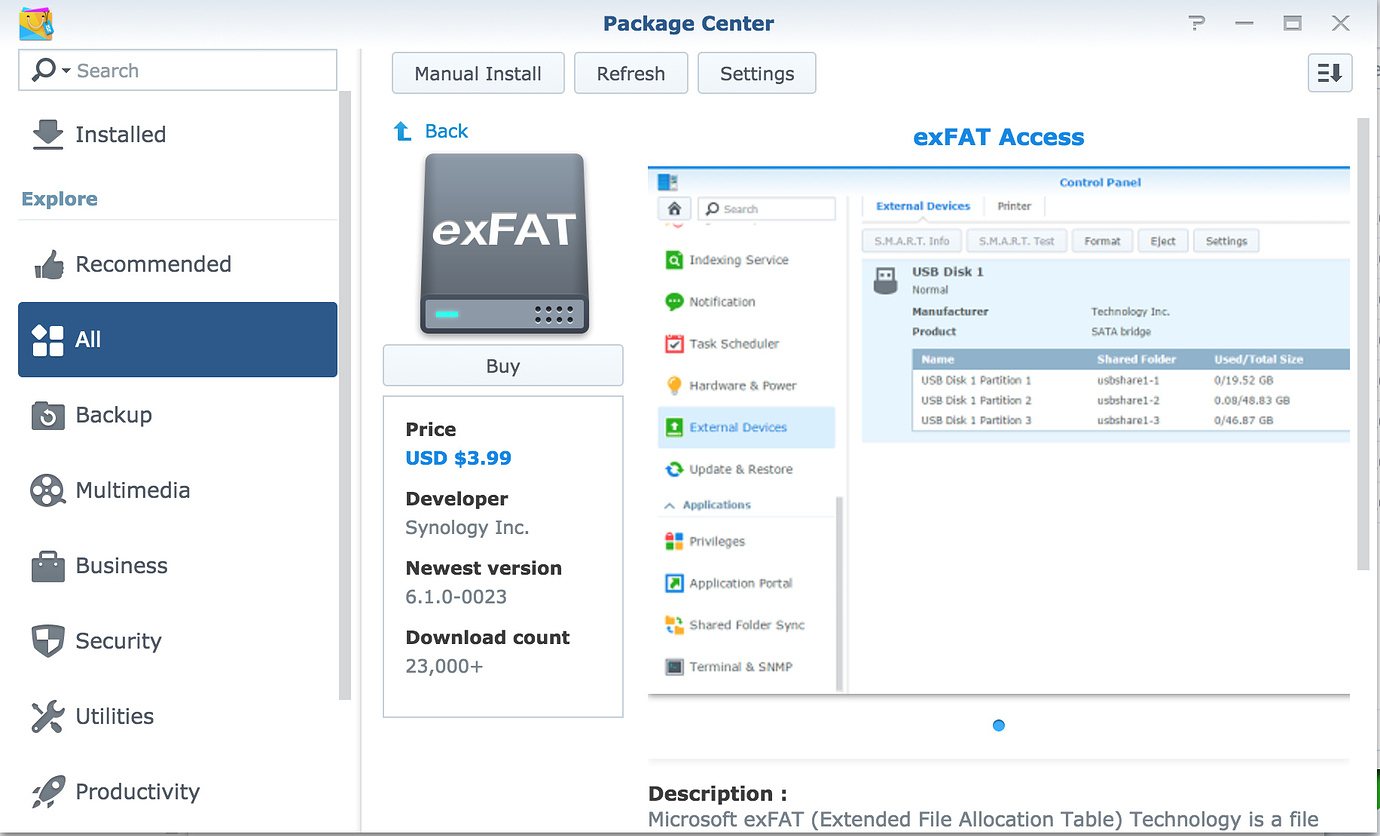Screen dimensions: 1380x836
Task: Click the Business briefcase icon
Action: tap(48, 566)
